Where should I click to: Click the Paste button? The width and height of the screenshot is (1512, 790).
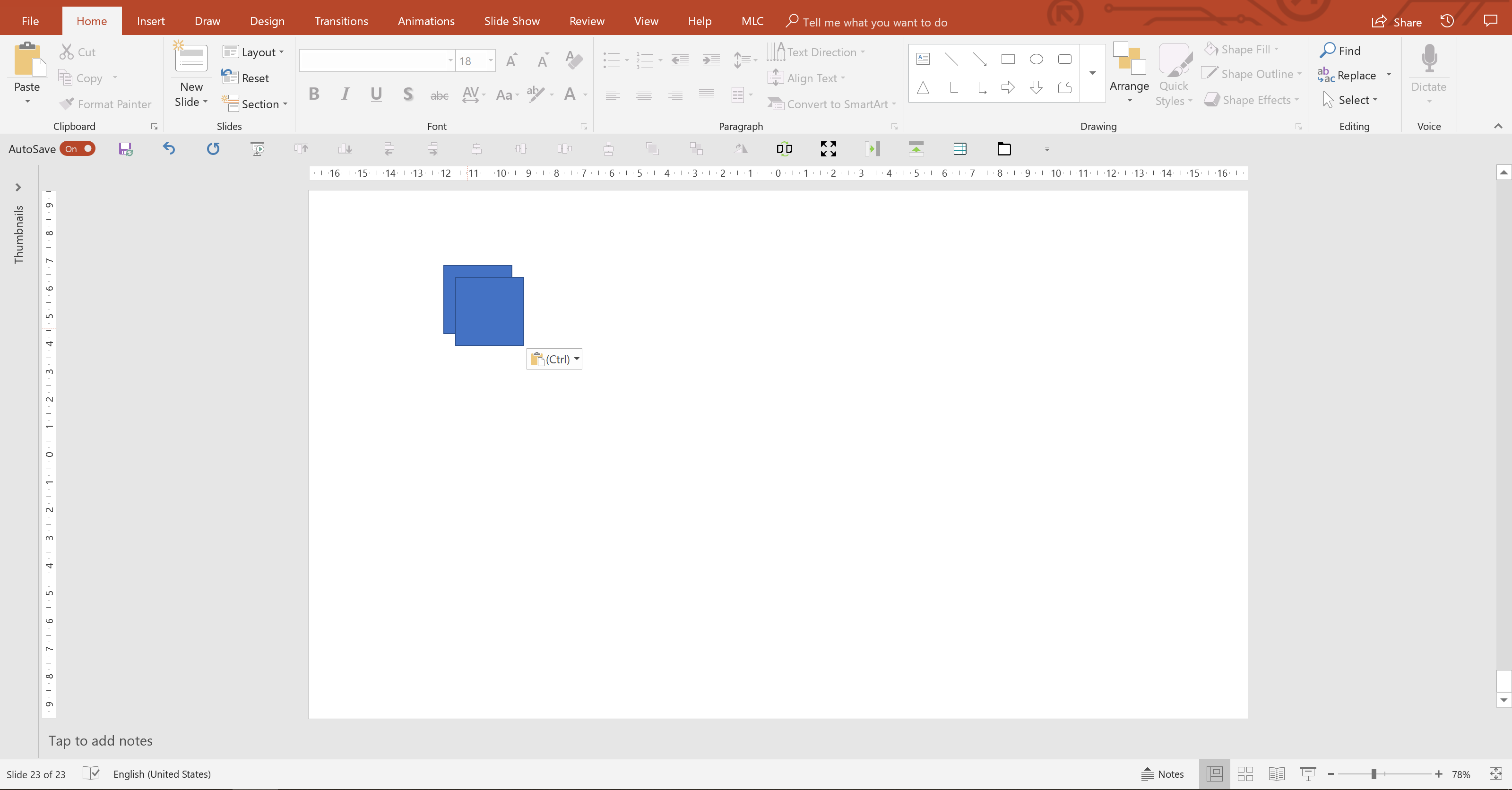[27, 74]
